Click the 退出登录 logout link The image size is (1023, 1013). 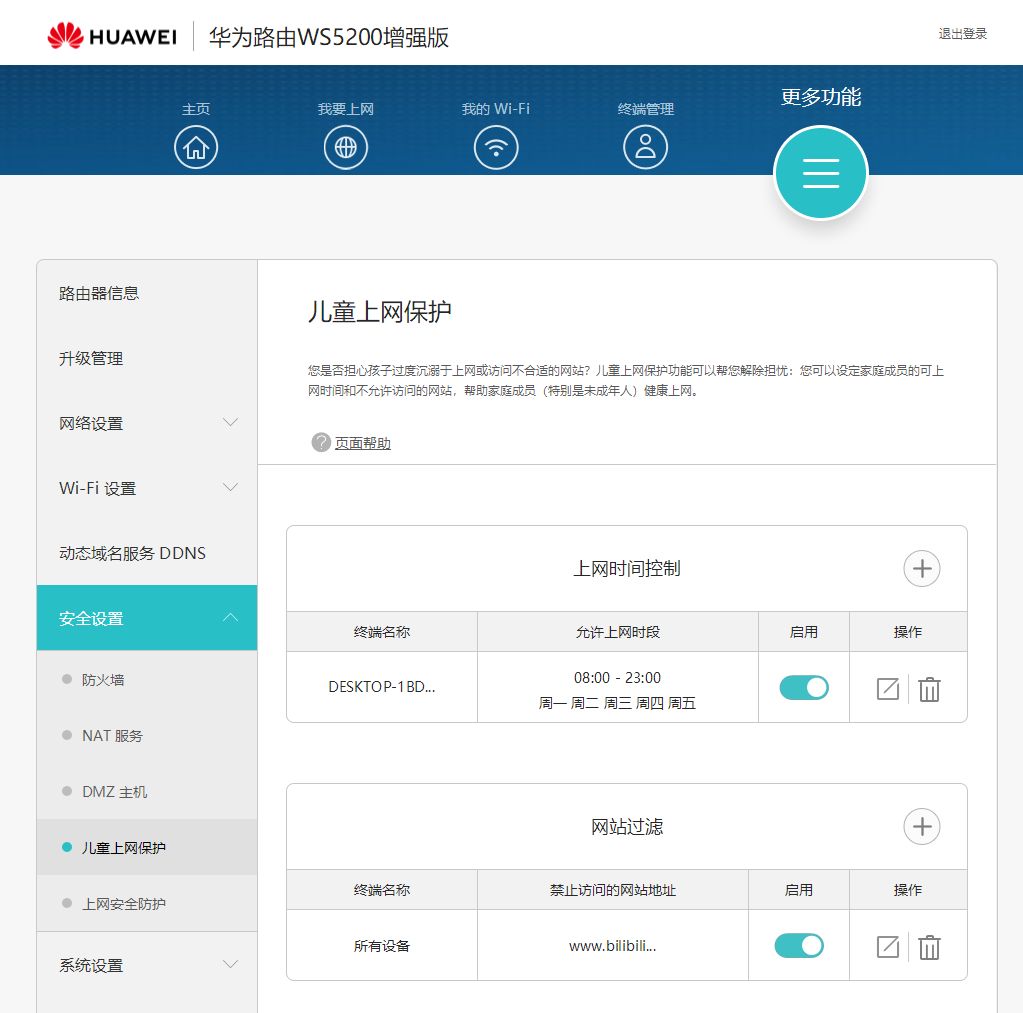click(962, 34)
